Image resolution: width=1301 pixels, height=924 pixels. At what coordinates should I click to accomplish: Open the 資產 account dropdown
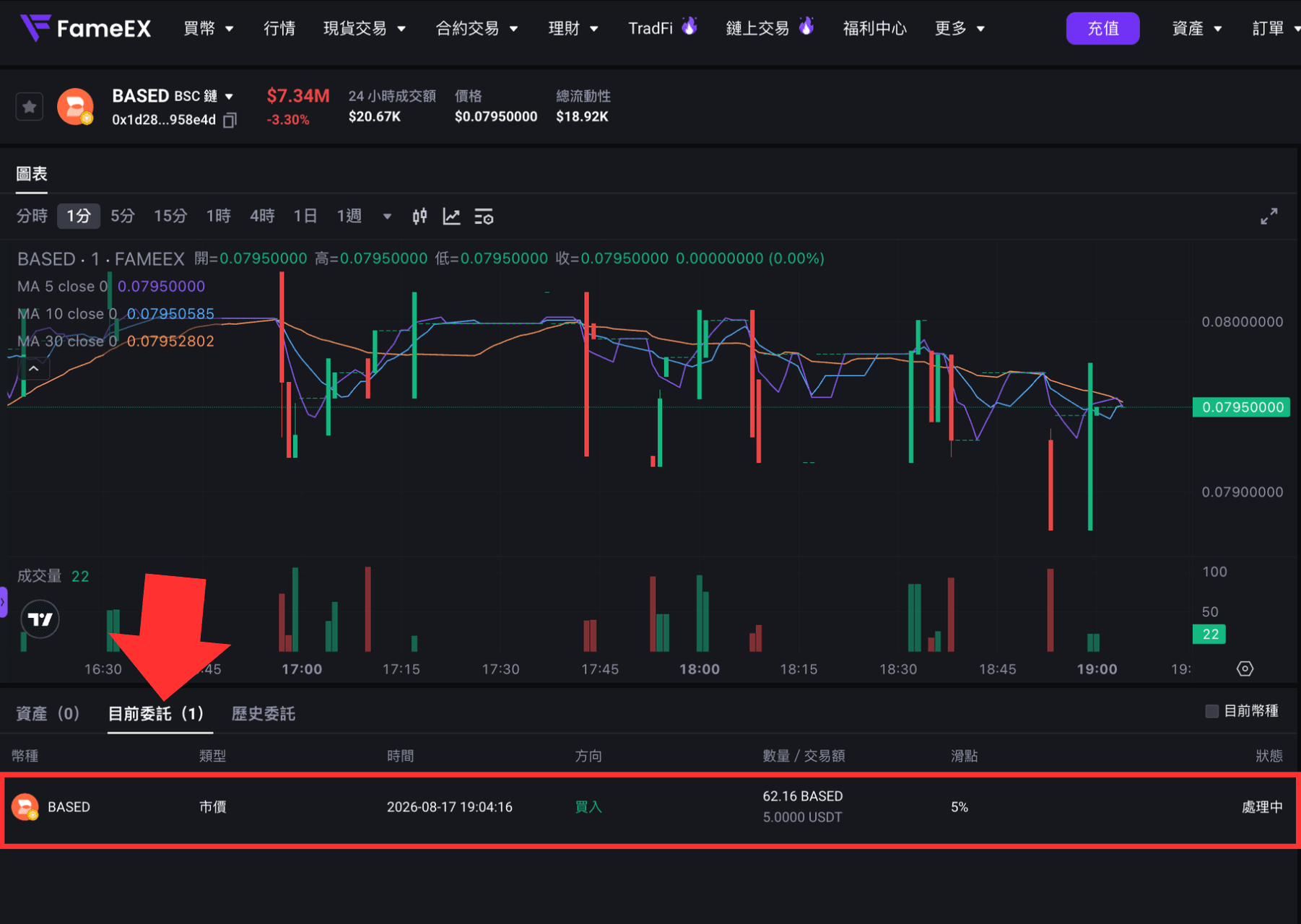(1197, 29)
